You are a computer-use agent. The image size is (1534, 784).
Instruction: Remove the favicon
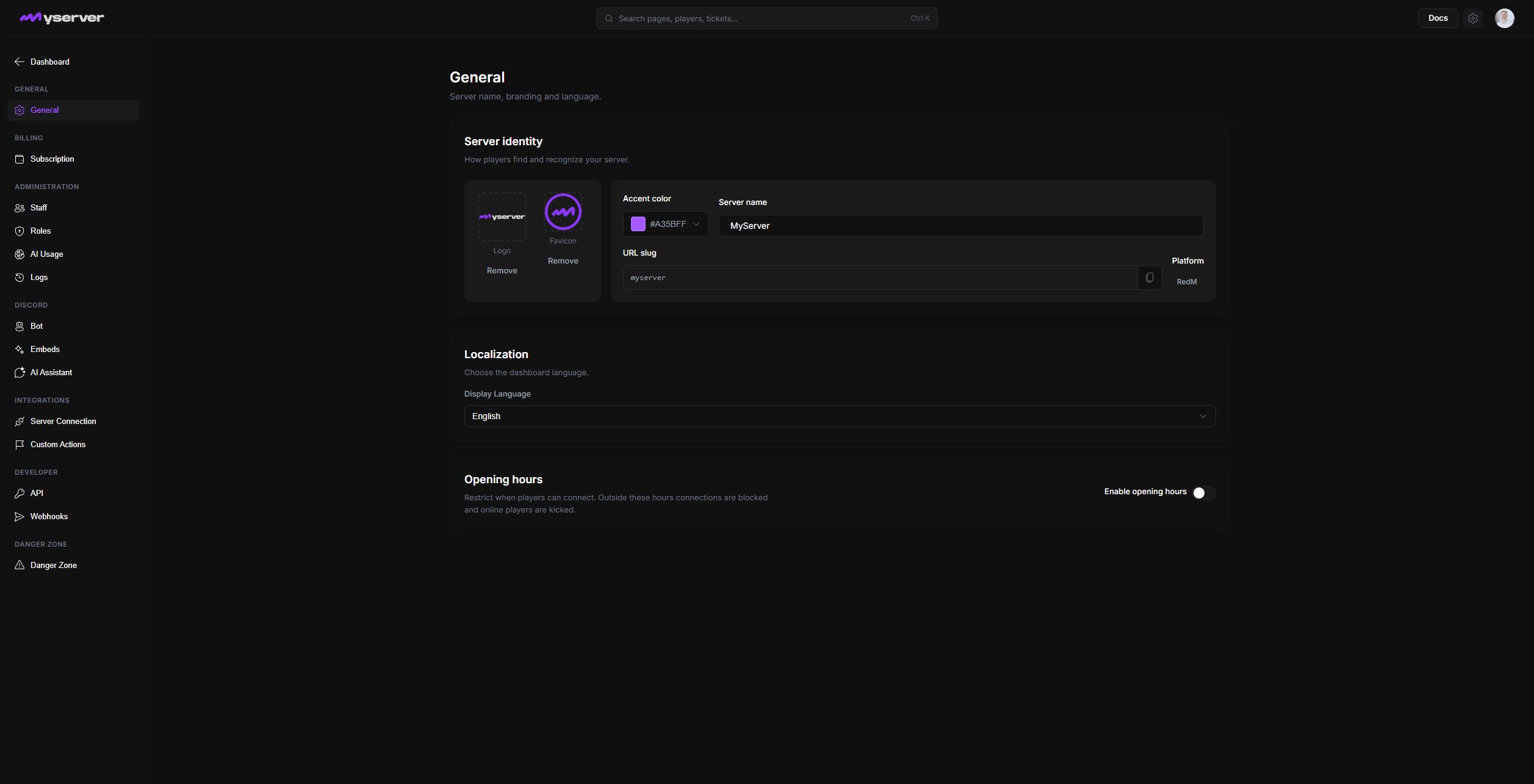563,261
